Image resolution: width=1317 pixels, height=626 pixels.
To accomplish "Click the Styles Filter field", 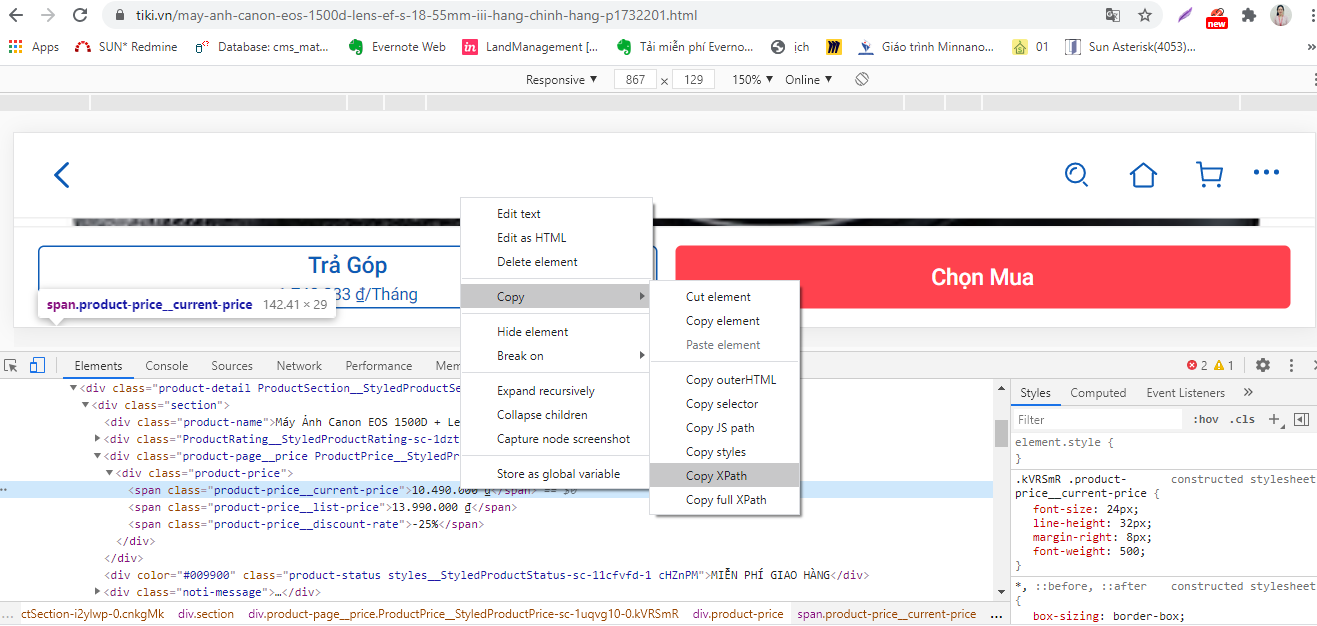I will click(x=1099, y=420).
